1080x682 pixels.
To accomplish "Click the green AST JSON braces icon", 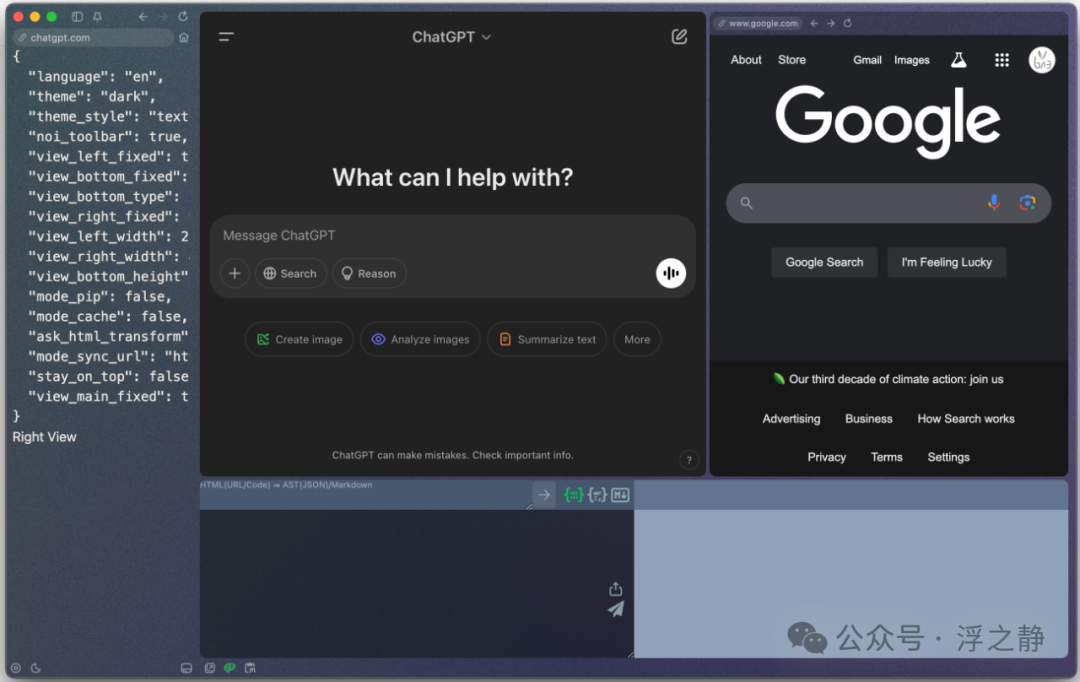I will [574, 495].
